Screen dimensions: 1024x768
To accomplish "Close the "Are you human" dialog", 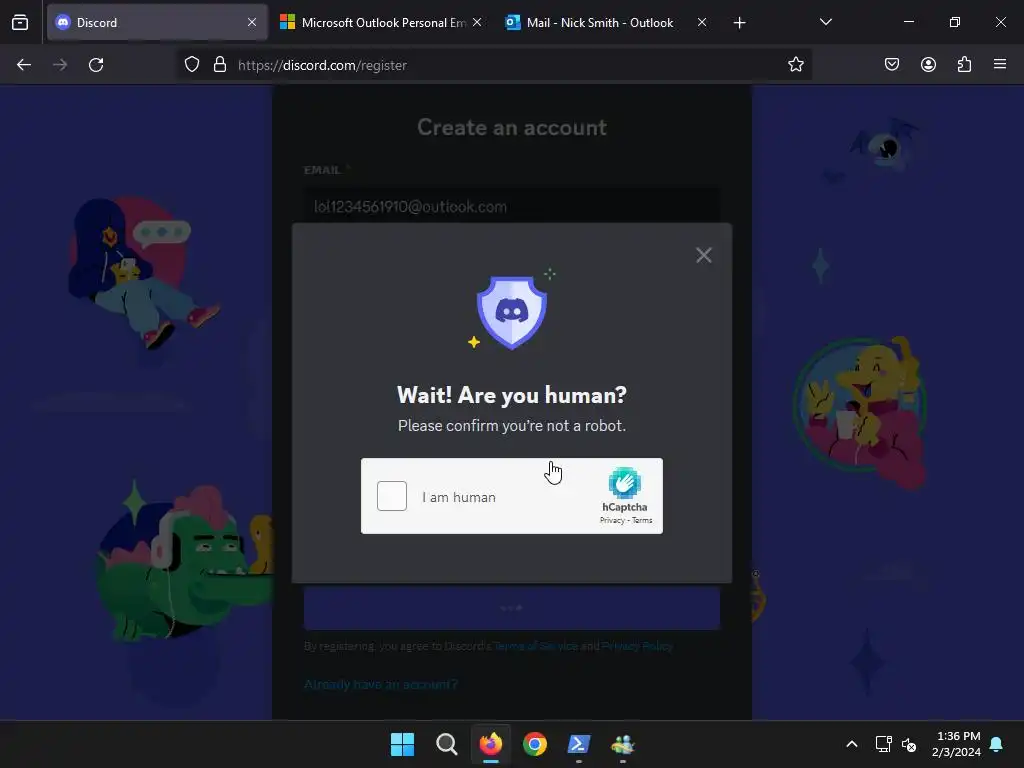I will tap(703, 255).
